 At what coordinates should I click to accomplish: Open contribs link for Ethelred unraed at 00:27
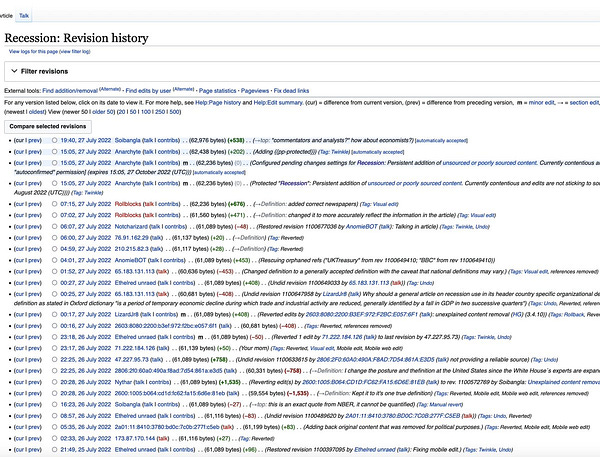click(183, 283)
